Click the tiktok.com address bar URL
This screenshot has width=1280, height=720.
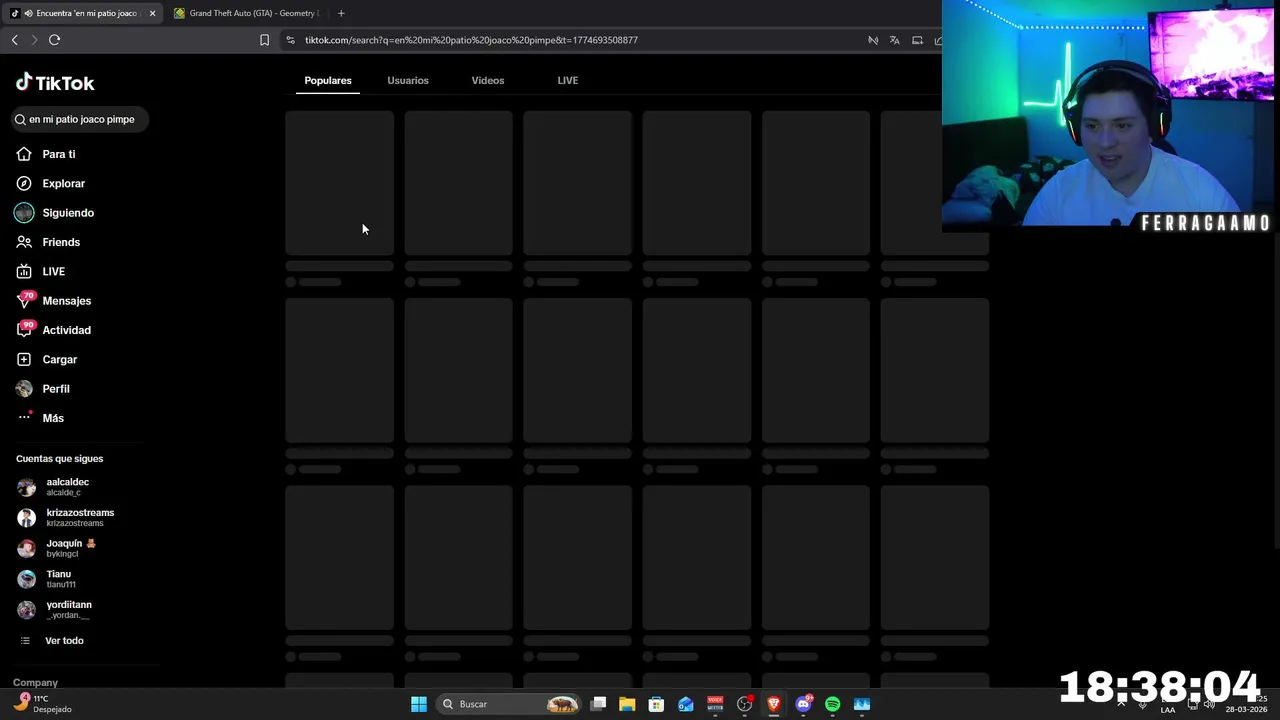pyautogui.click(x=471, y=40)
